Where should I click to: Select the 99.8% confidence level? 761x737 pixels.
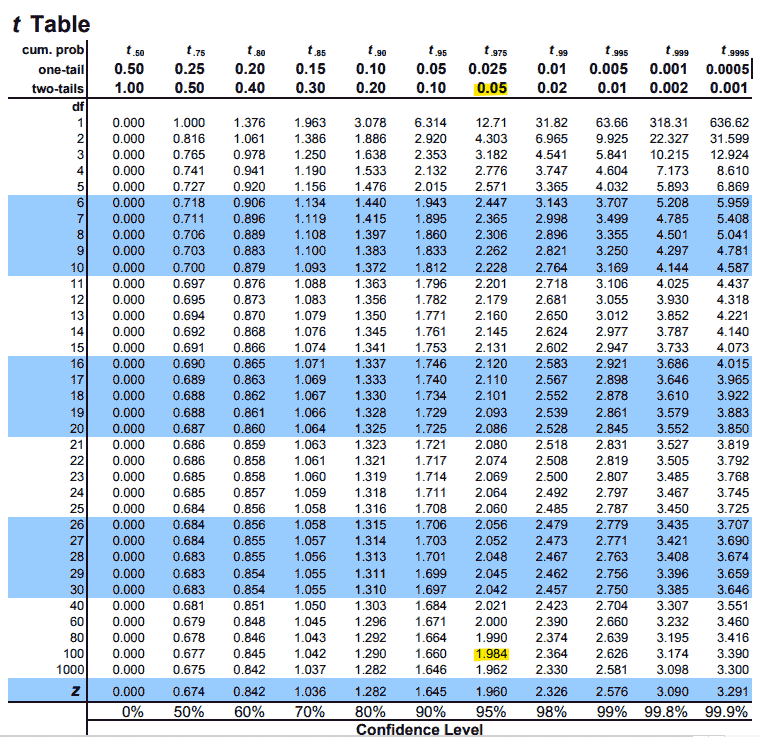click(x=666, y=712)
